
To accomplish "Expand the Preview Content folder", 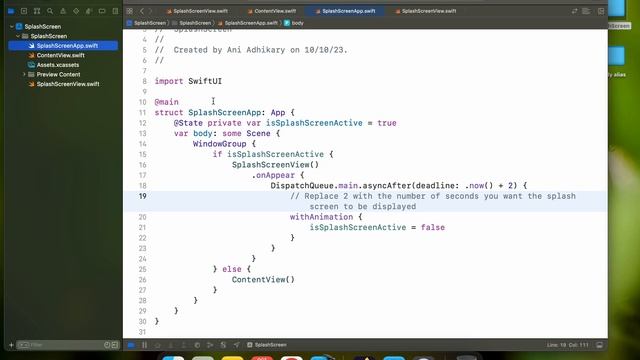I will [x=24, y=74].
